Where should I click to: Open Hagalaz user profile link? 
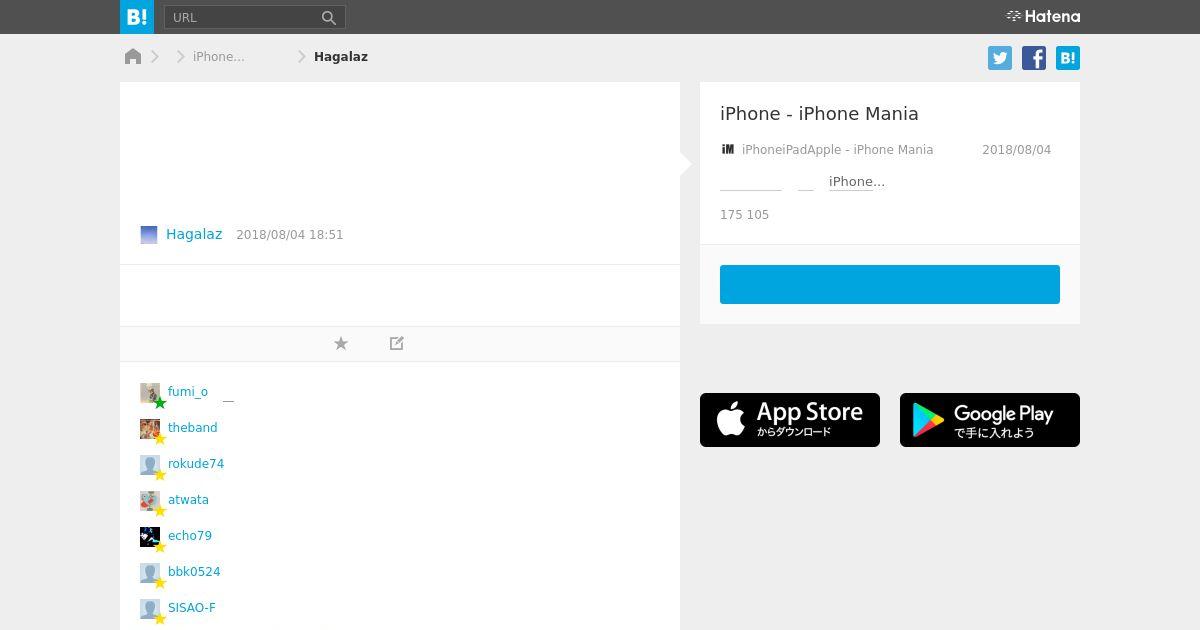pos(194,234)
